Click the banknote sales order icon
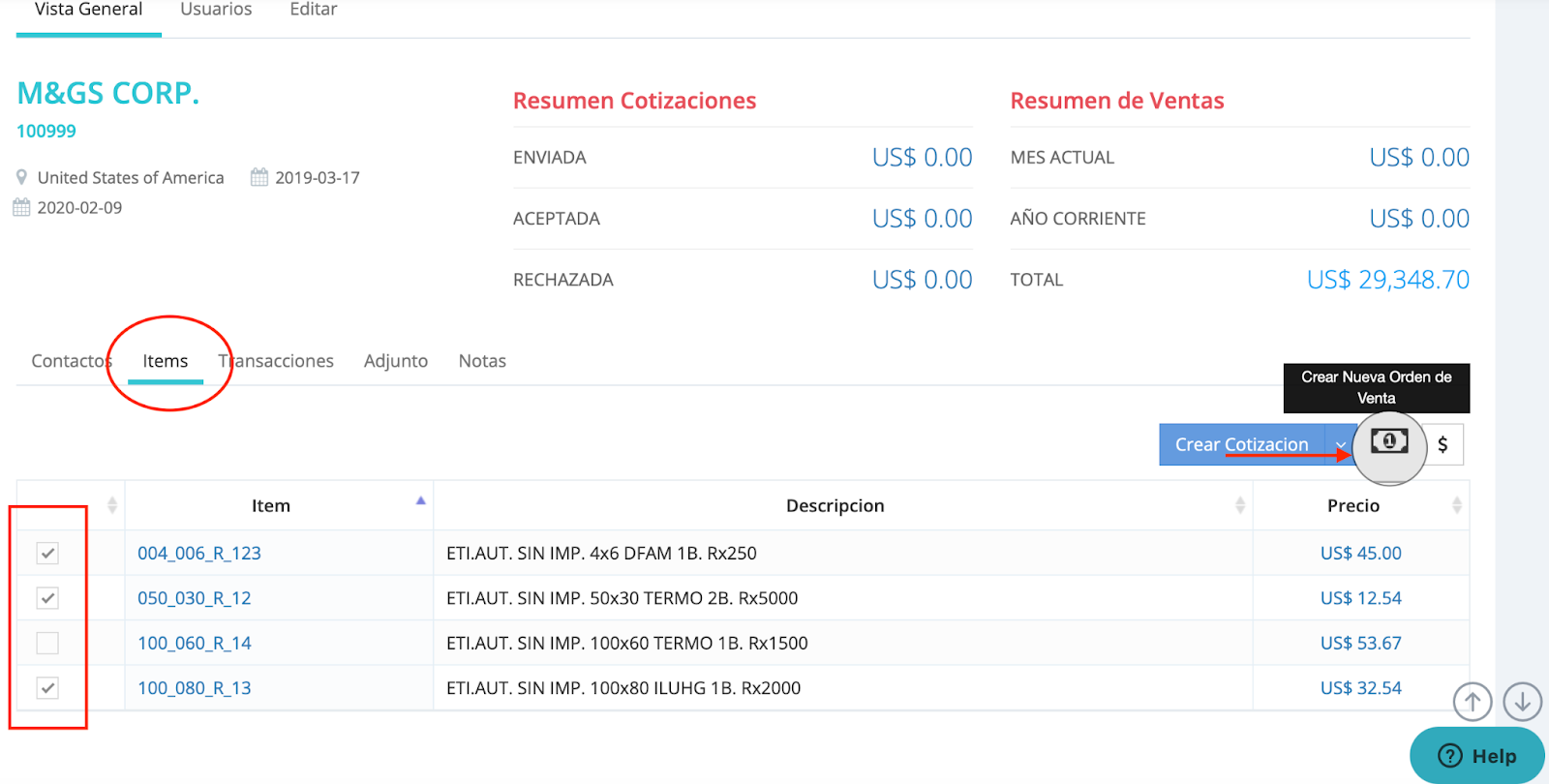The height and width of the screenshot is (784, 1549). 1389,443
